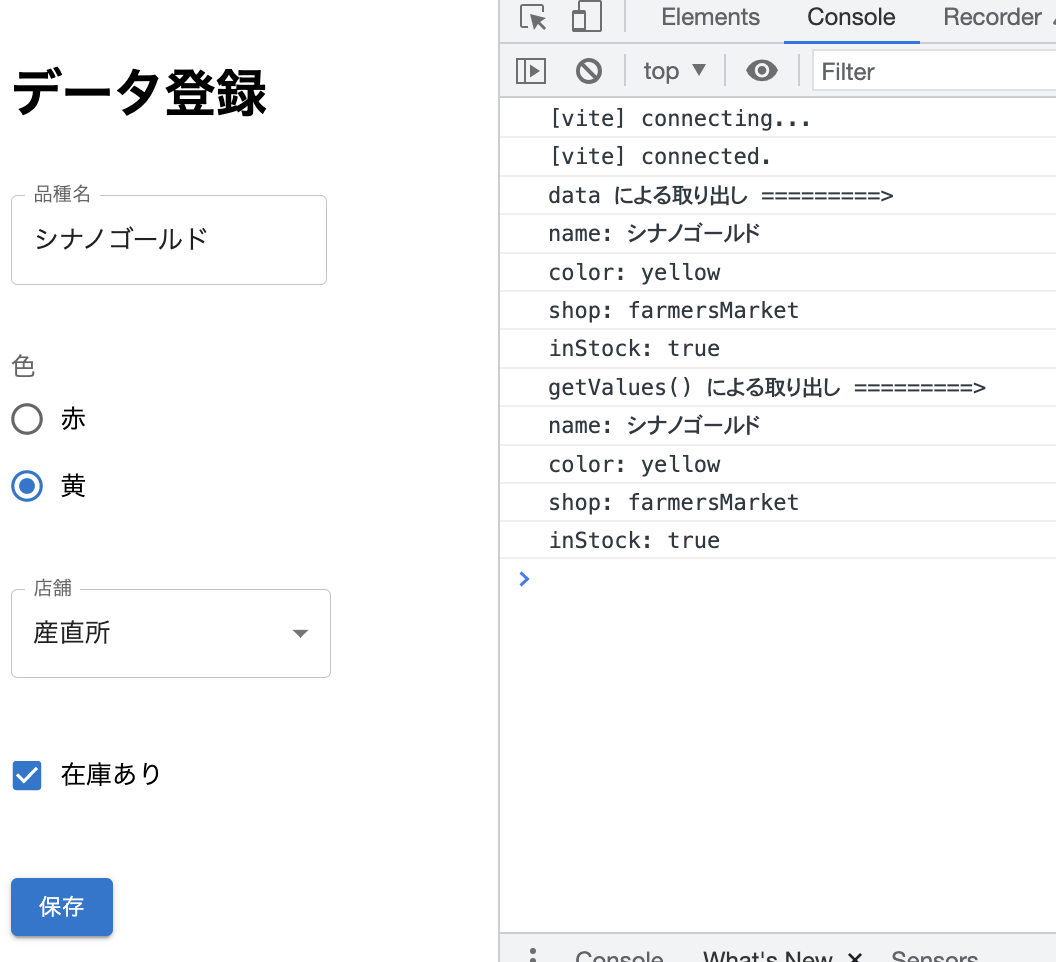Image resolution: width=1056 pixels, height=962 pixels.
Task: Open the console sidebar panel icon
Action: click(x=531, y=70)
